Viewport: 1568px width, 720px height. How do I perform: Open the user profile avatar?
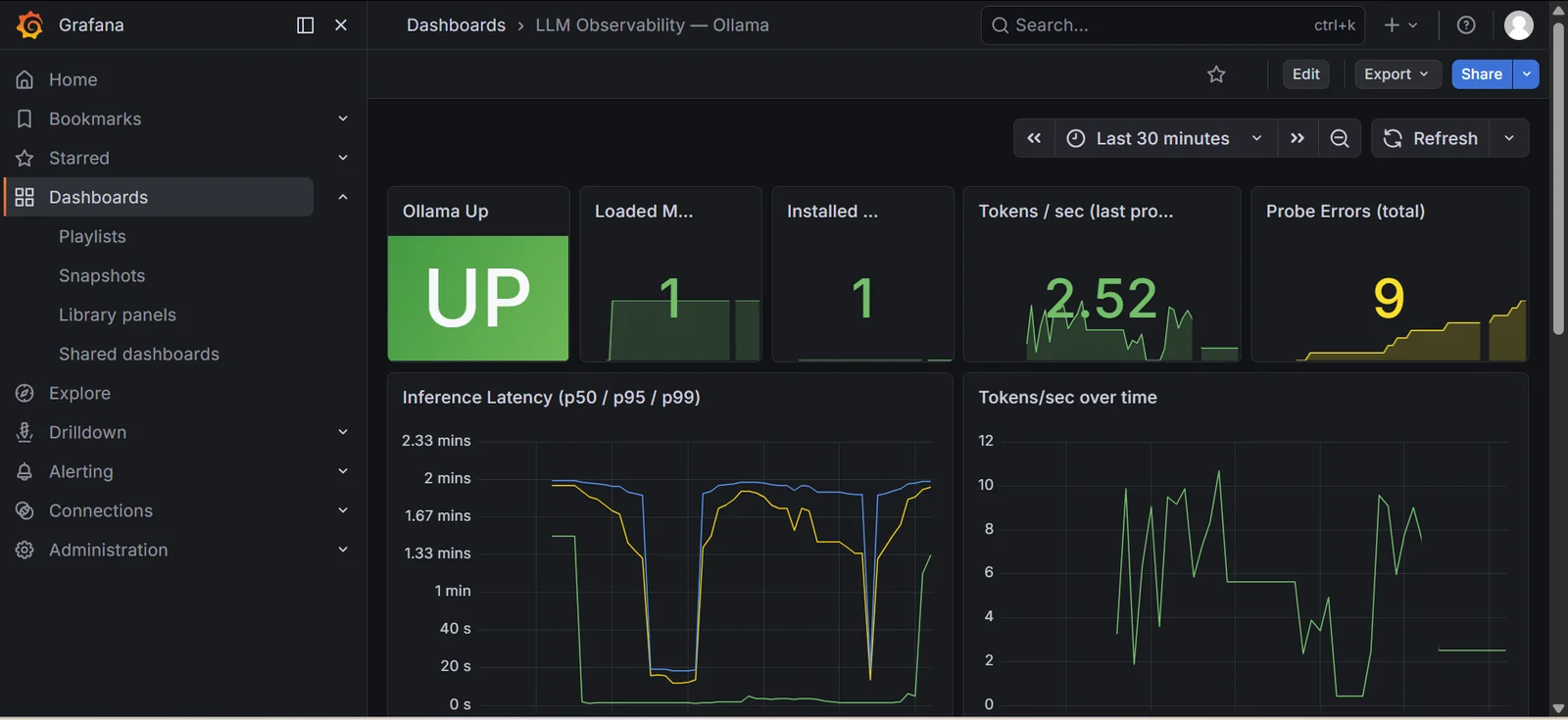[1519, 25]
